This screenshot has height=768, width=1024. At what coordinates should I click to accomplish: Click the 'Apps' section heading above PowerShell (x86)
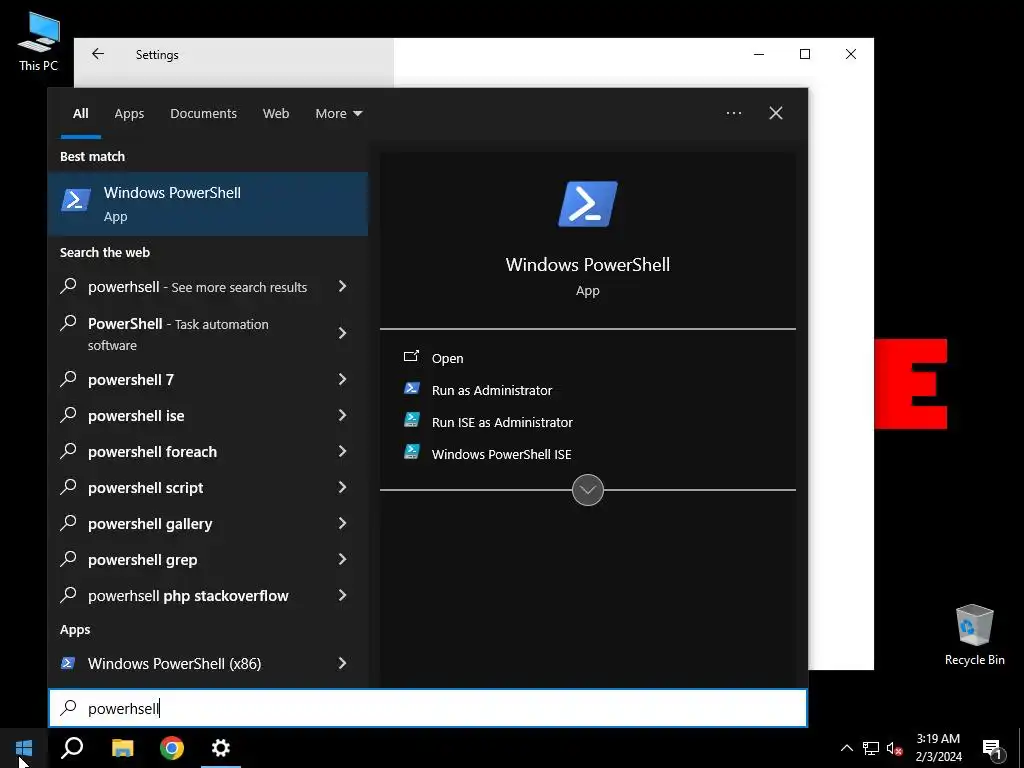75,630
